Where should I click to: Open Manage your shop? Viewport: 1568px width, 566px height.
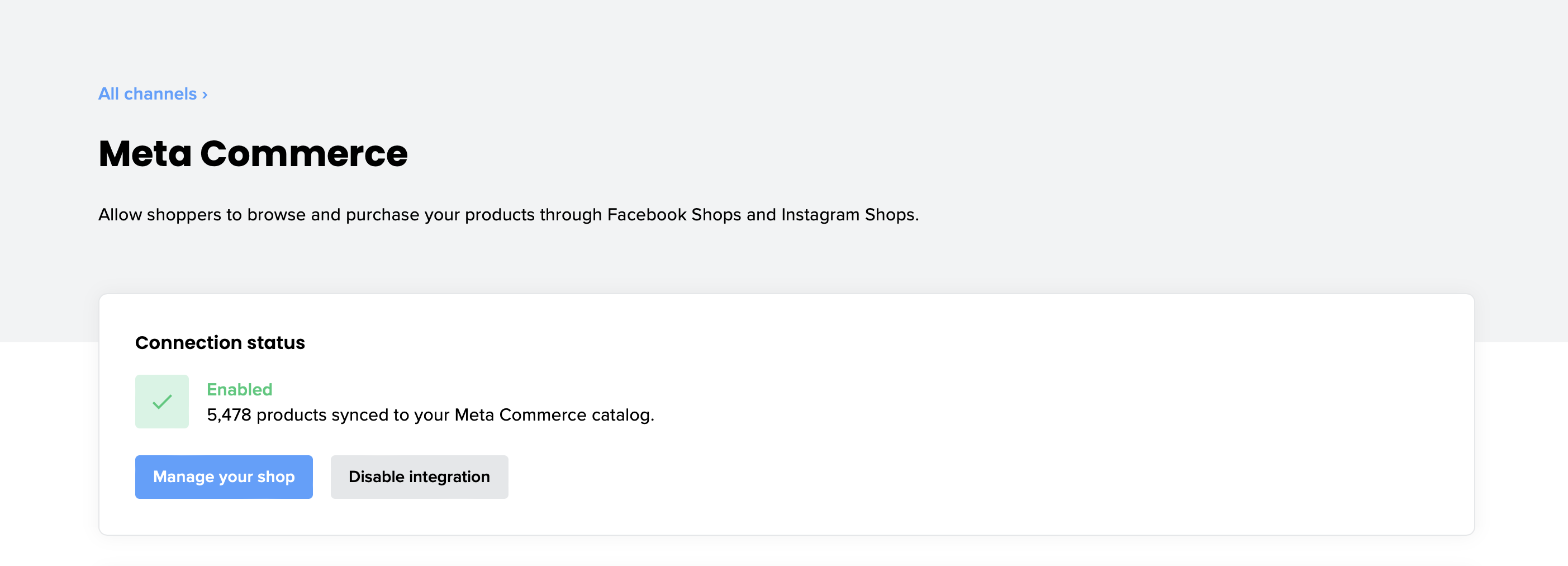point(224,477)
